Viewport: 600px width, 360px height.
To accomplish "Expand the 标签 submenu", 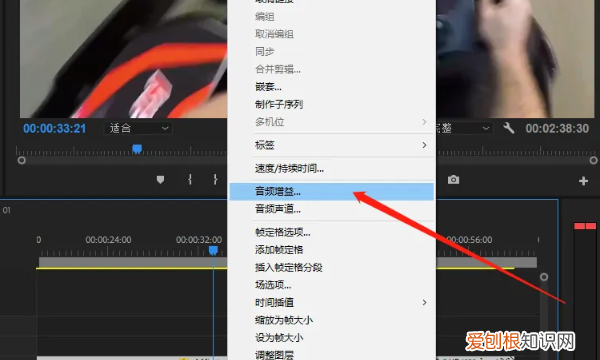I will click(x=331, y=145).
